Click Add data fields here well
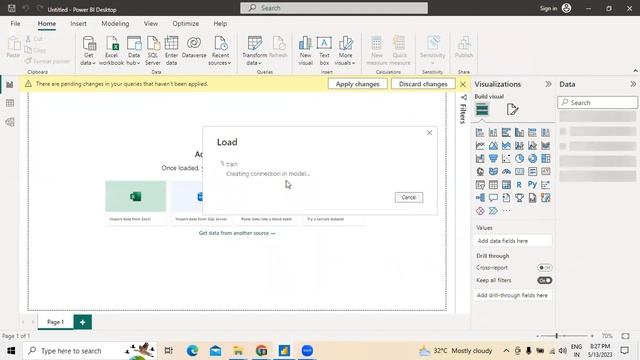640x360 pixels. 513,241
